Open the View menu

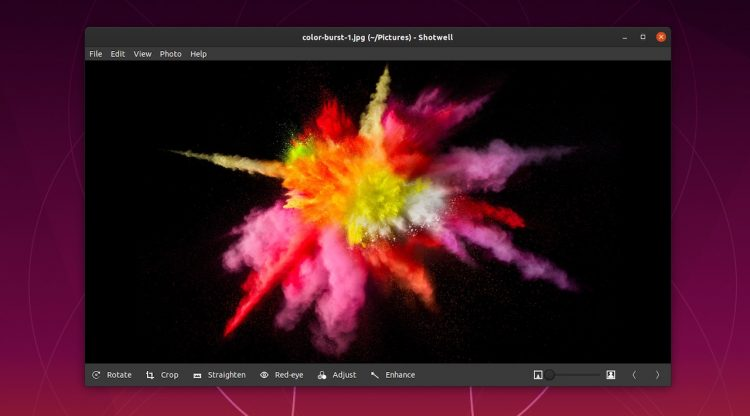coord(143,54)
